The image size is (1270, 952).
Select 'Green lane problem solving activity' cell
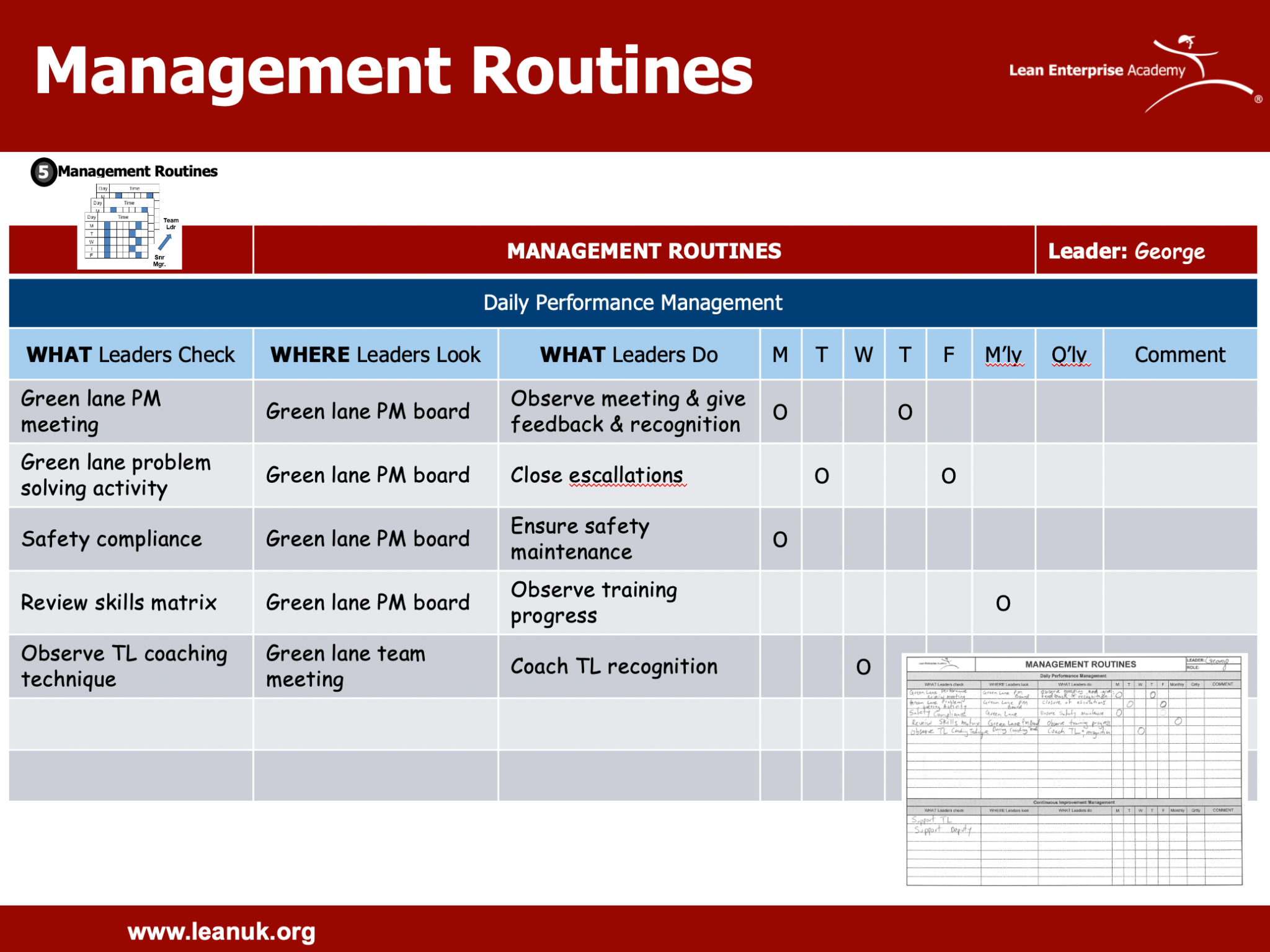[x=131, y=475]
